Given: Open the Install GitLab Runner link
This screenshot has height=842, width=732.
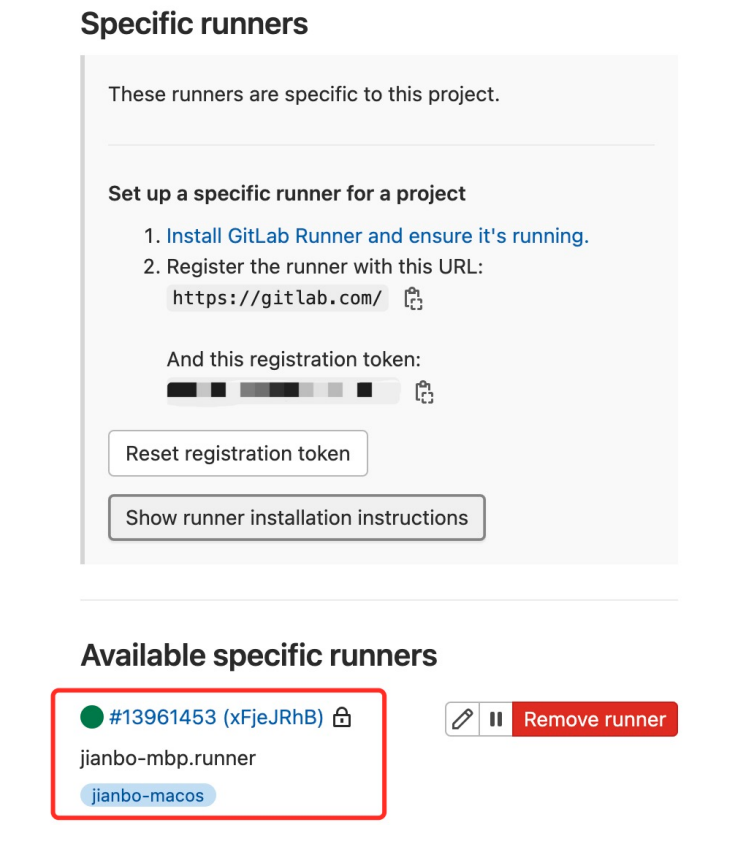Looking at the screenshot, I should point(377,236).
